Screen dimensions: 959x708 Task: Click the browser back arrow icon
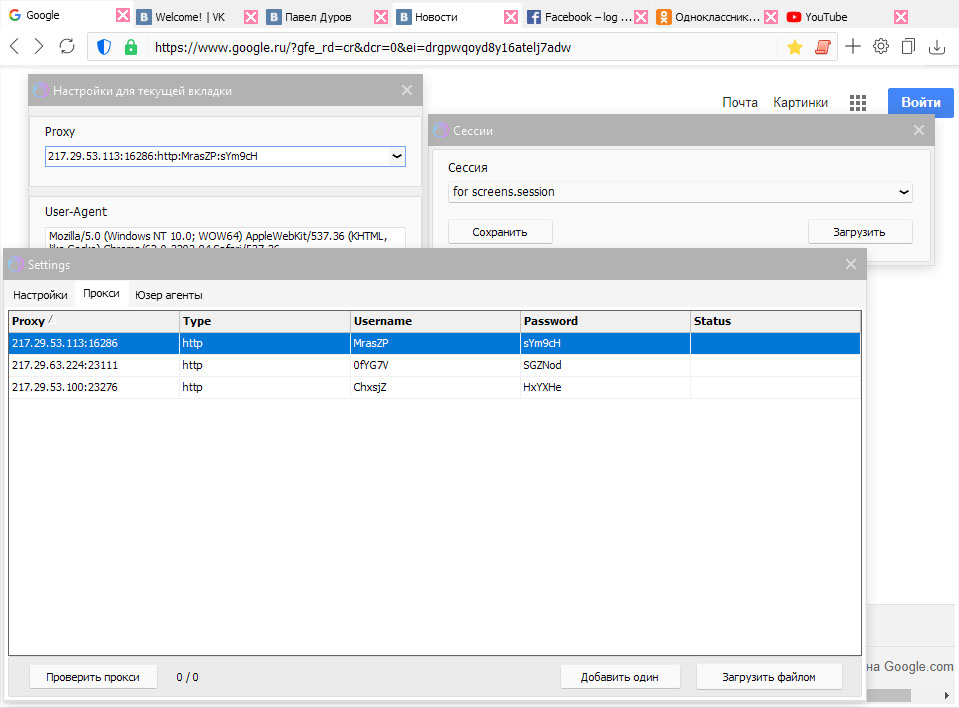pos(14,47)
